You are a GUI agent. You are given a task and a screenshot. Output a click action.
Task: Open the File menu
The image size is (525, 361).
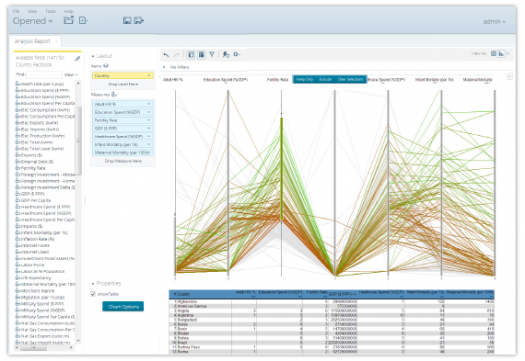pos(16,11)
